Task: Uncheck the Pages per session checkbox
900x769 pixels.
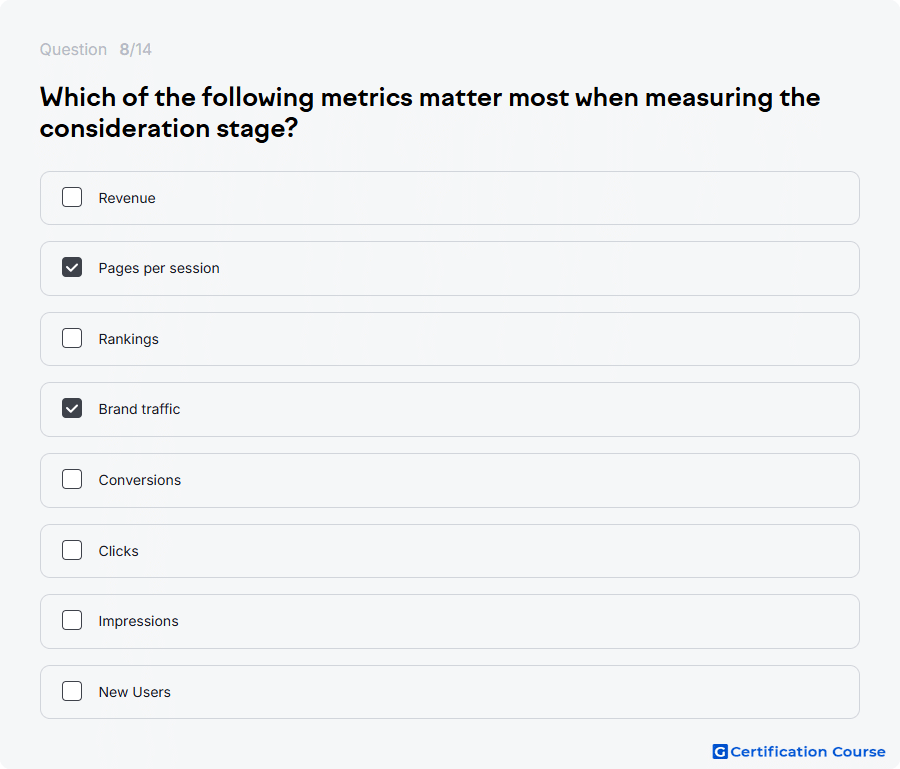Action: 72,267
